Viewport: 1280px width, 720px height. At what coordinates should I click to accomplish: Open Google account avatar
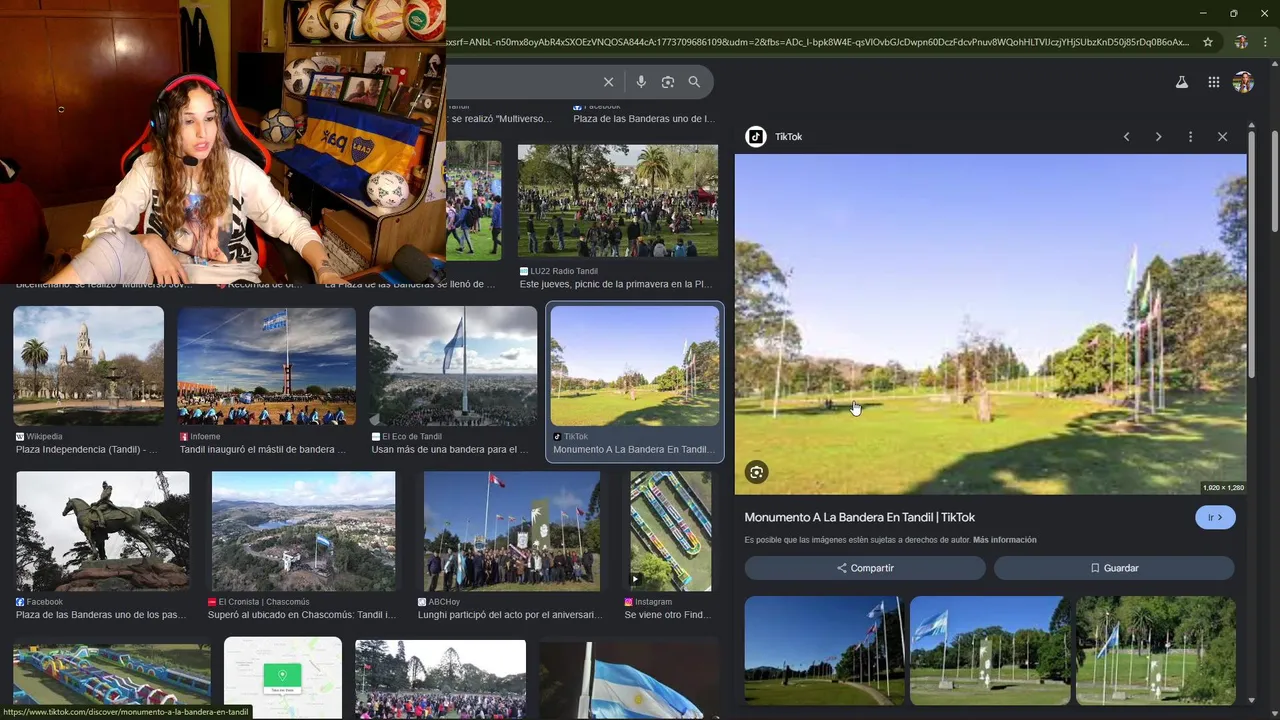coord(1243,83)
